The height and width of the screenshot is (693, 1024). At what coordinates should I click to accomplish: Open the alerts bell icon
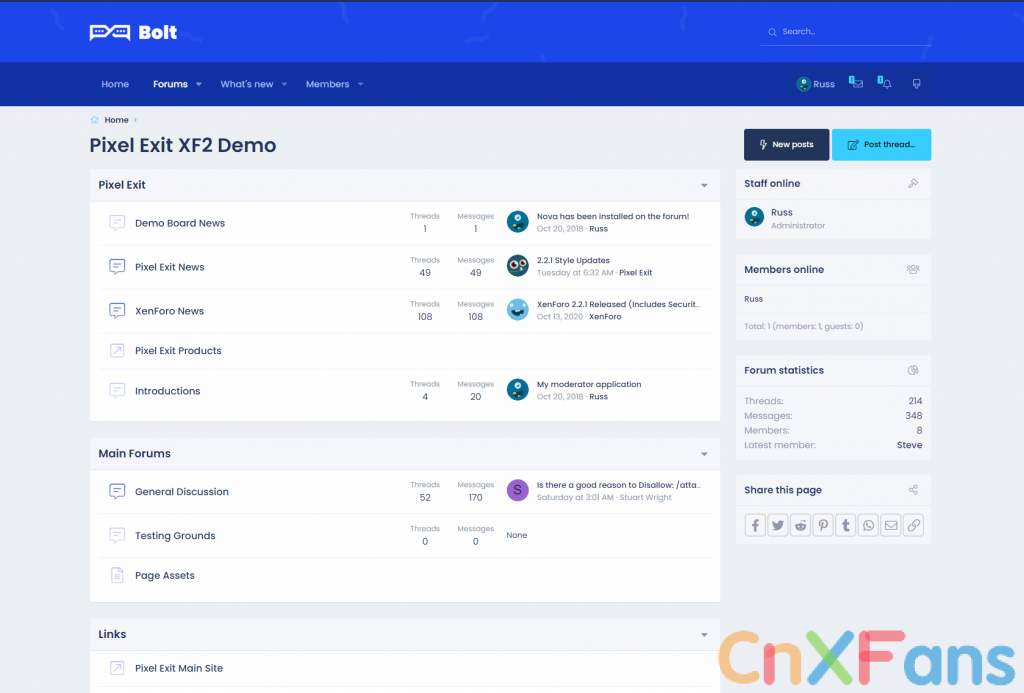[886, 84]
